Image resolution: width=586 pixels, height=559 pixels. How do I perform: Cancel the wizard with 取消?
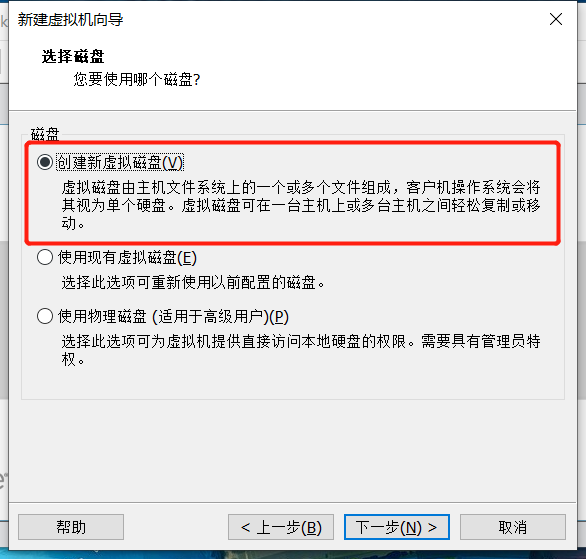pos(513,527)
